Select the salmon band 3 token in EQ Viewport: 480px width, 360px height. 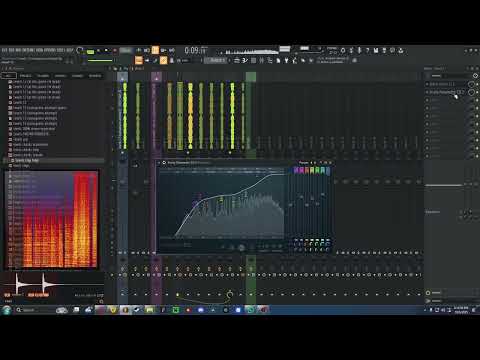pyautogui.click(x=307, y=170)
